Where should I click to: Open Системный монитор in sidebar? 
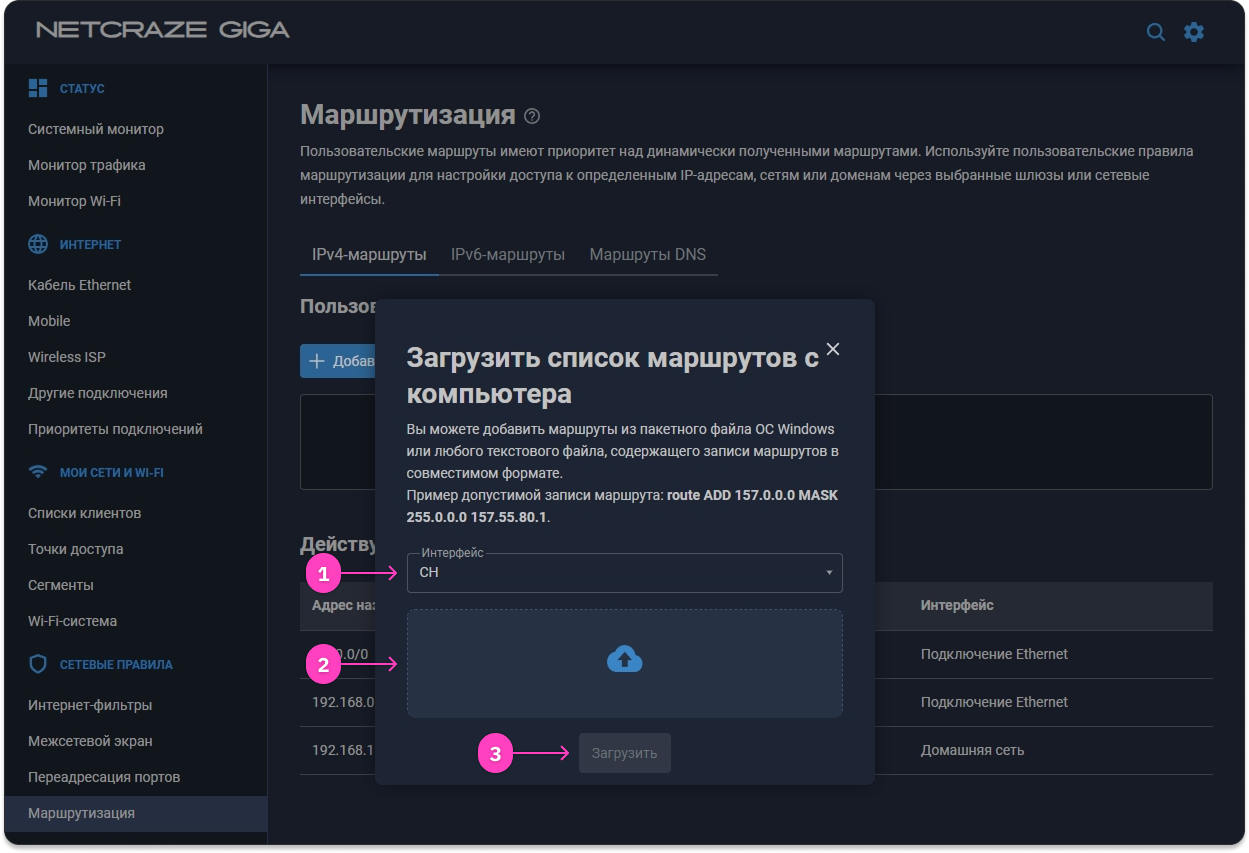[x=96, y=129]
